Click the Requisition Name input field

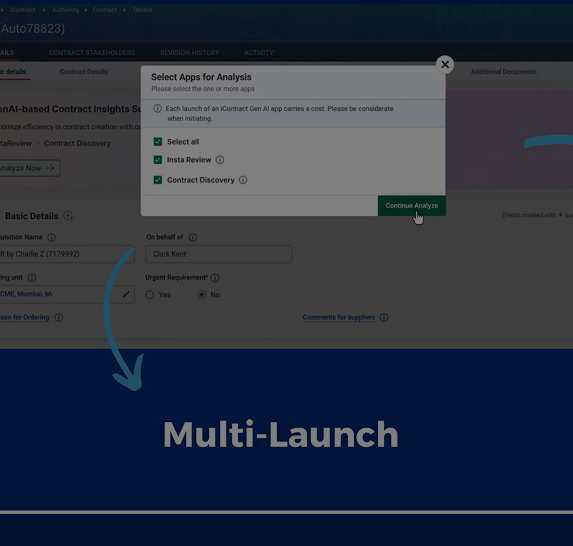[x=67, y=254]
